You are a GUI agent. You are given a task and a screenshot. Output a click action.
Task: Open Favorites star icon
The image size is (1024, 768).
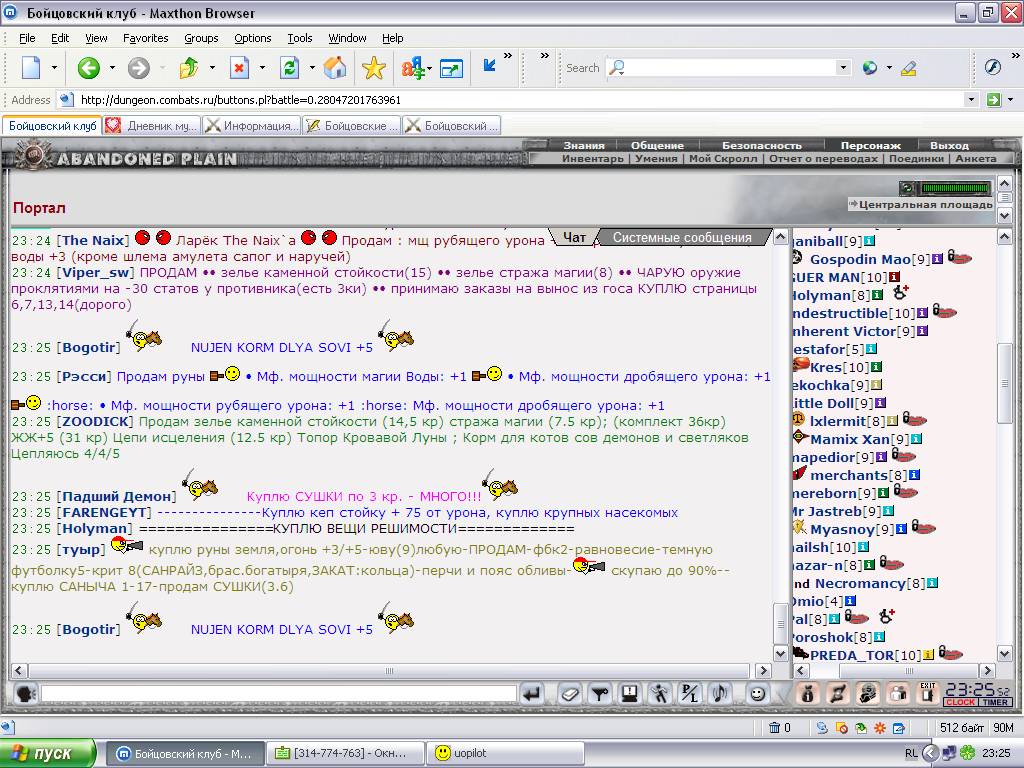click(x=374, y=67)
